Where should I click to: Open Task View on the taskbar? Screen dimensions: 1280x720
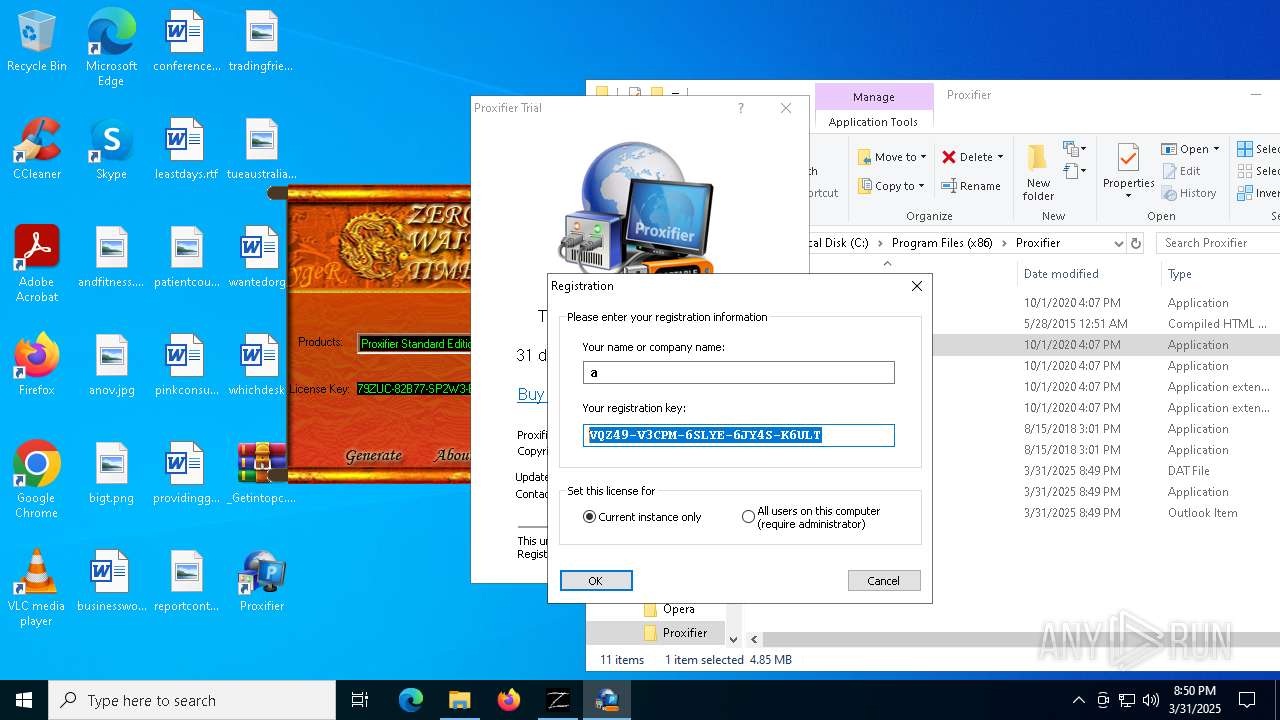(360, 700)
